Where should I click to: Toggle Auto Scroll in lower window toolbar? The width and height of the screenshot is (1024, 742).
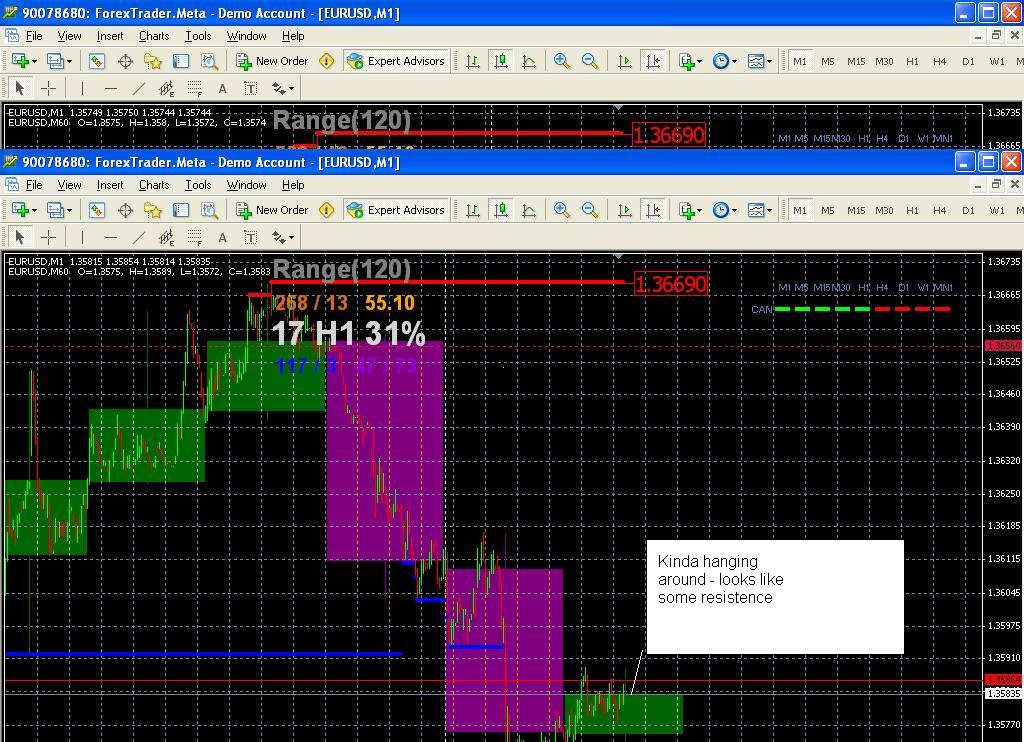(625, 210)
